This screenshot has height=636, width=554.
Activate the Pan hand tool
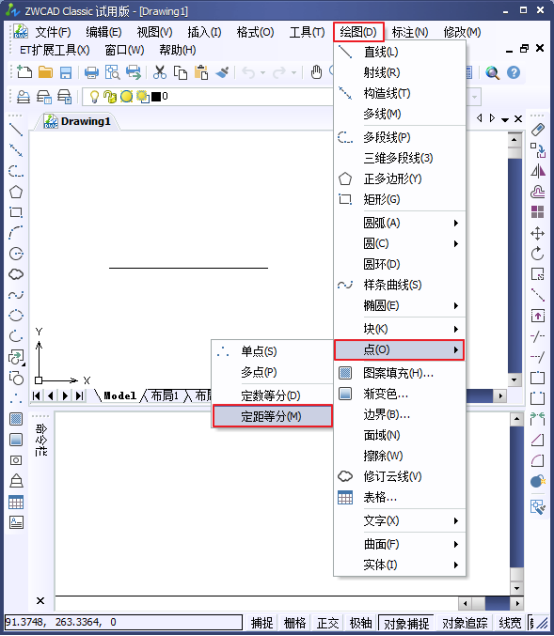[x=316, y=73]
